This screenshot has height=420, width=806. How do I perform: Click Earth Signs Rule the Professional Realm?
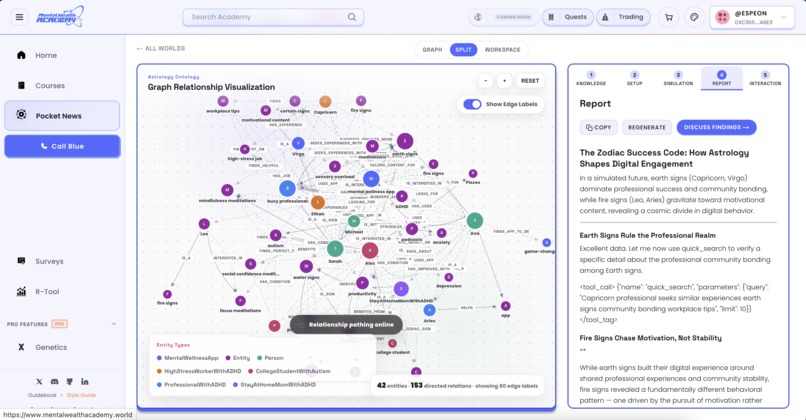point(647,235)
